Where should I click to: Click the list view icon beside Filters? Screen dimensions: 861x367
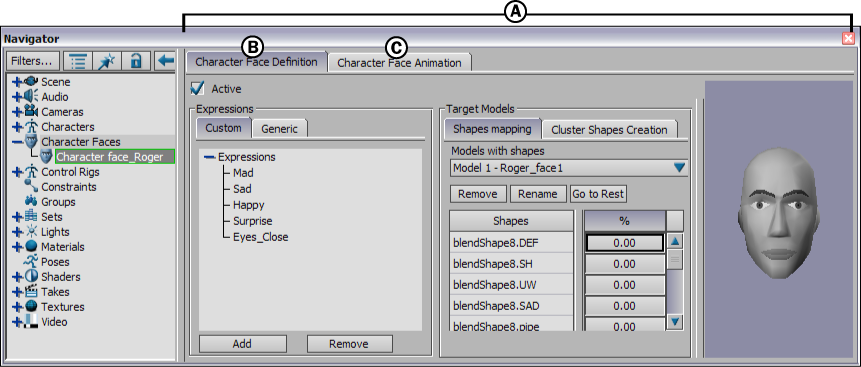[x=78, y=61]
